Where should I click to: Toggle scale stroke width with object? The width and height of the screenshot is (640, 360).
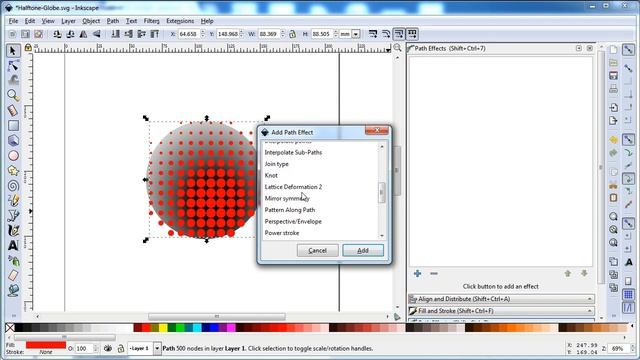click(373, 34)
